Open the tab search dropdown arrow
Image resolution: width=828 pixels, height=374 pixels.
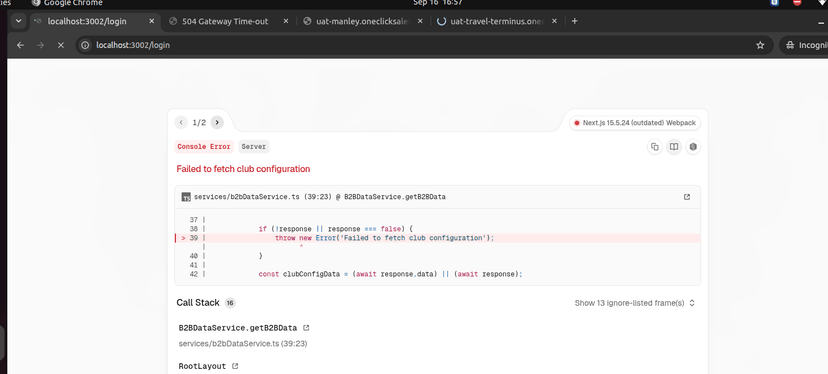click(x=18, y=21)
